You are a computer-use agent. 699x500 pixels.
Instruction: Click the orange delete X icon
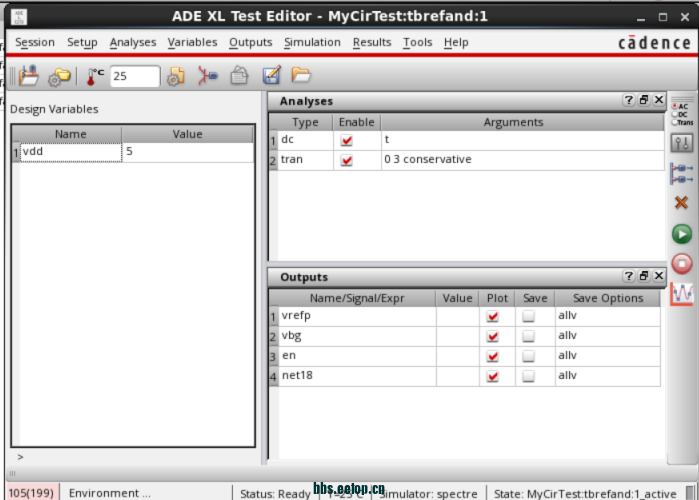tap(681, 203)
